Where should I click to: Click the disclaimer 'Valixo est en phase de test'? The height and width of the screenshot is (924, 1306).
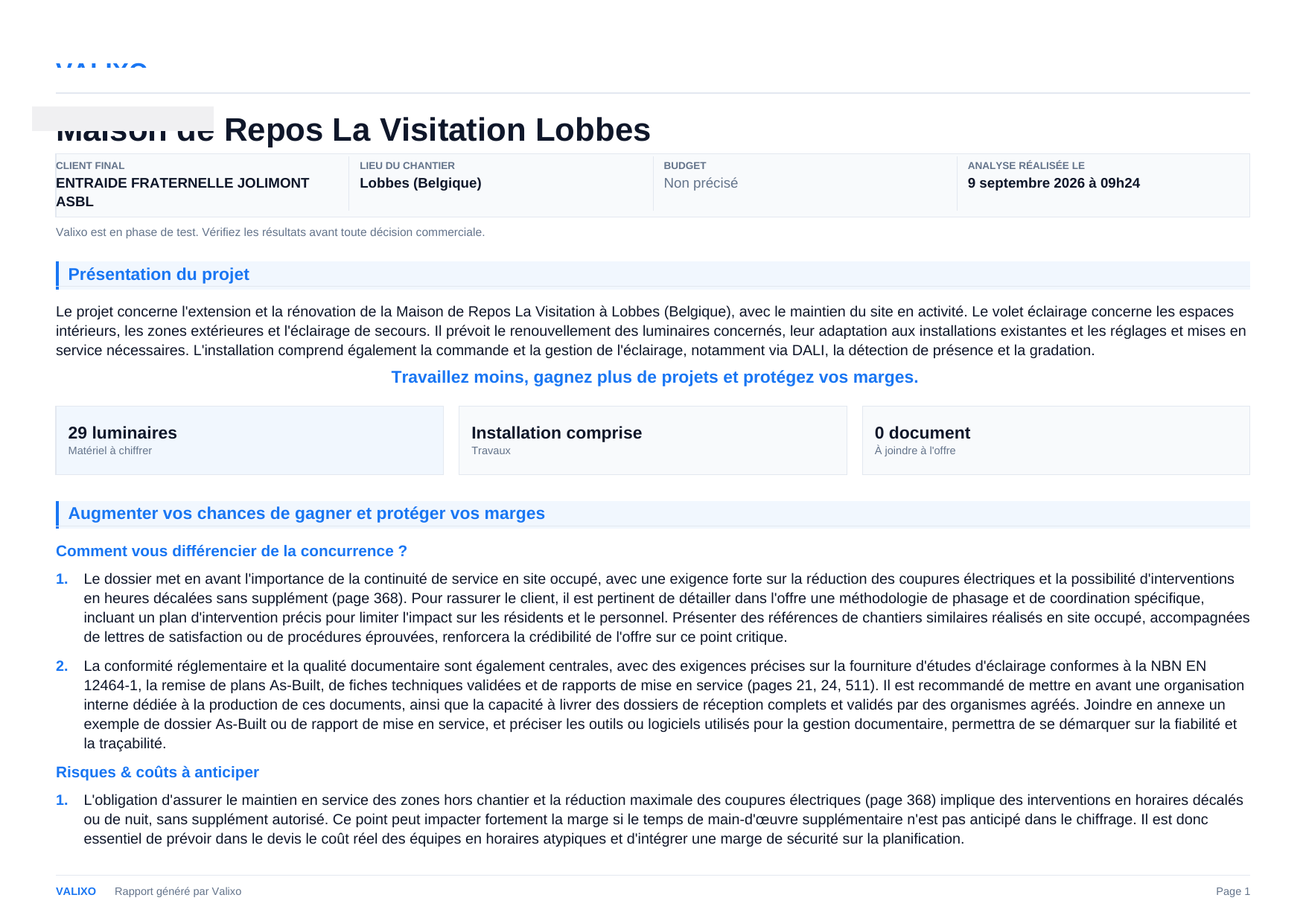pyautogui.click(x=127, y=232)
